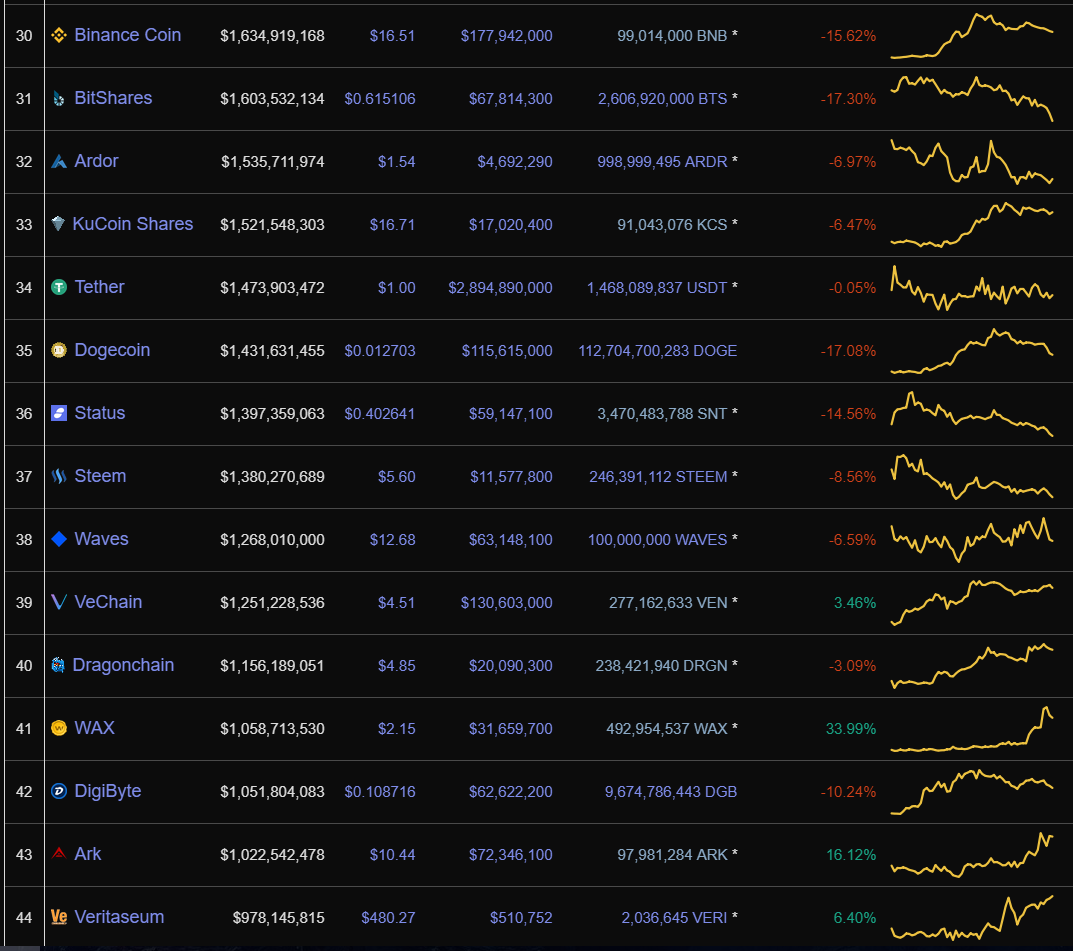This screenshot has height=951, width=1073.
Task: Click the VeChain logo icon
Action: click(59, 602)
